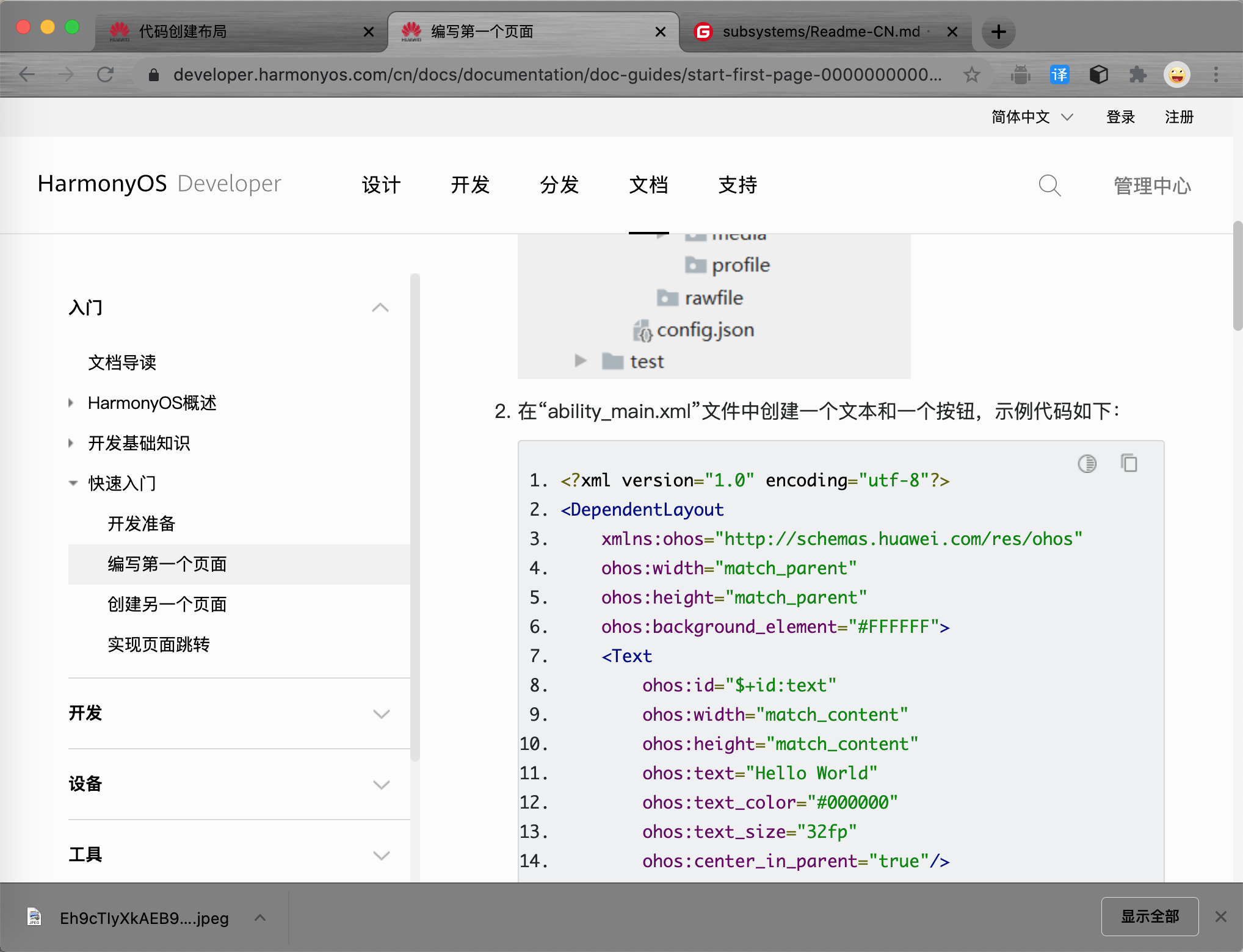Select 编写第一个页面 in the sidebar

click(239, 564)
